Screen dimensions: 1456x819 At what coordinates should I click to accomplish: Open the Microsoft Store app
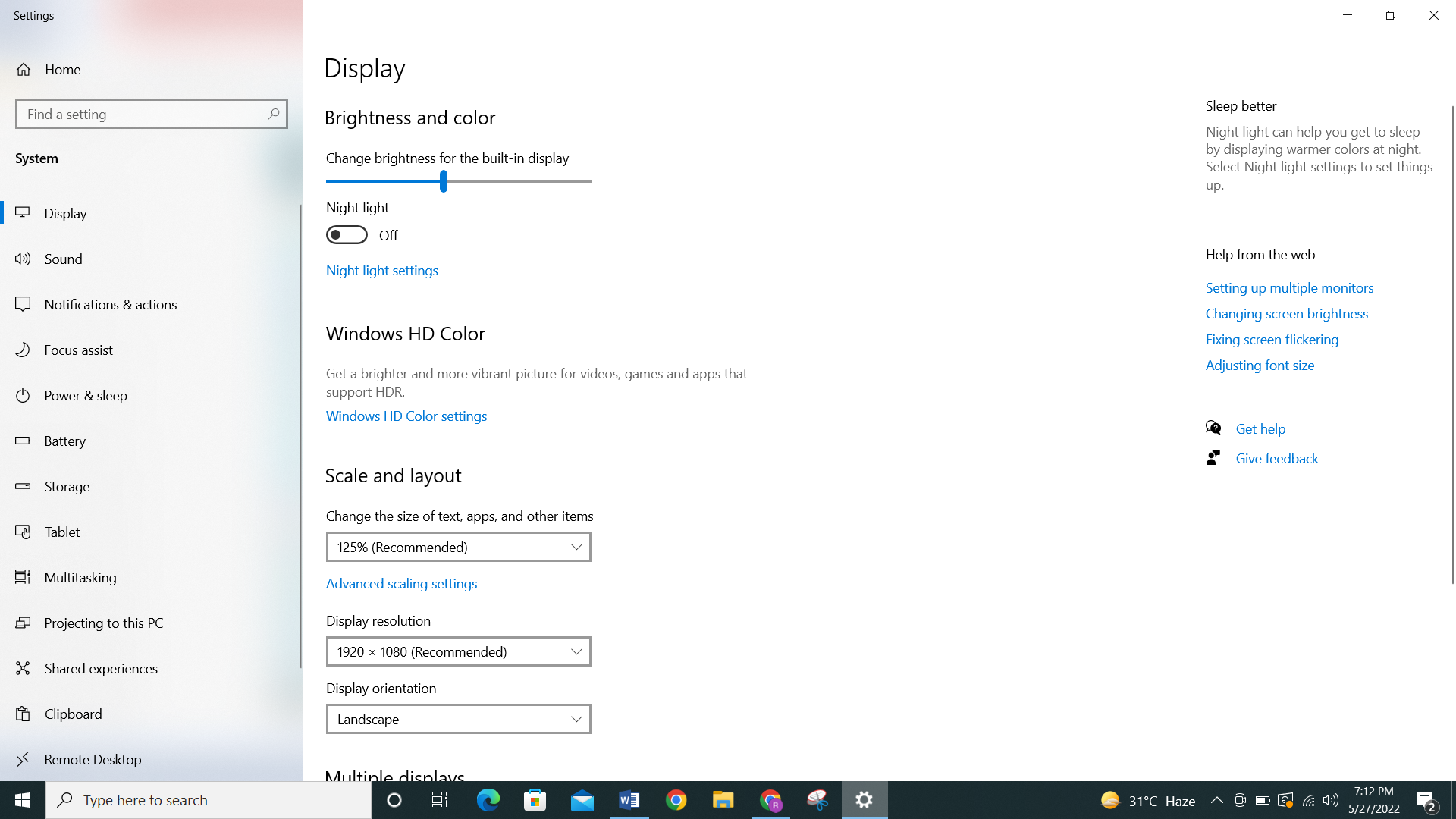(x=536, y=800)
